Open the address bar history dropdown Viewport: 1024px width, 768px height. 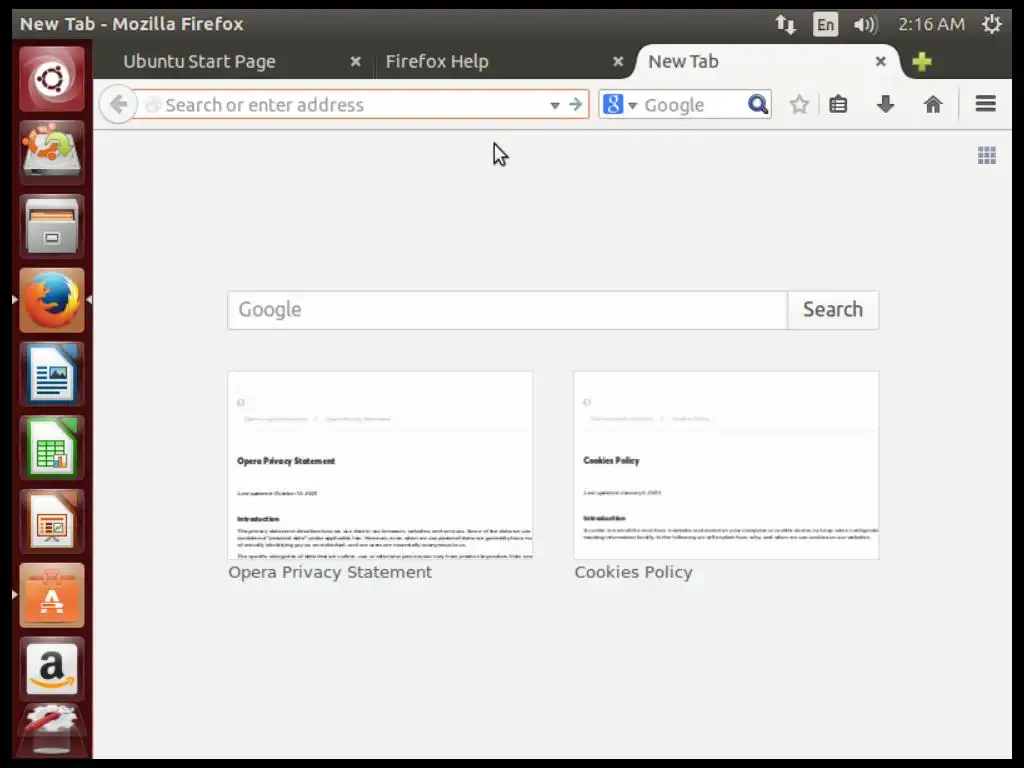click(x=554, y=105)
